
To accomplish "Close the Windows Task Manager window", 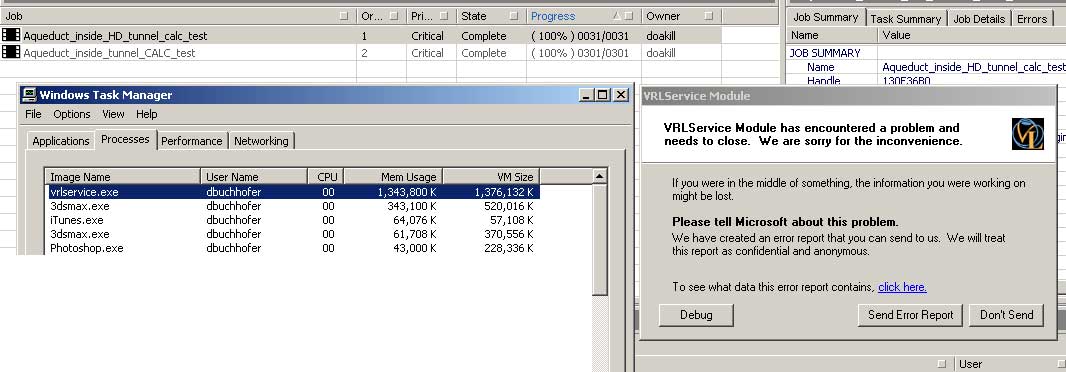I will pyautogui.click(x=620, y=95).
